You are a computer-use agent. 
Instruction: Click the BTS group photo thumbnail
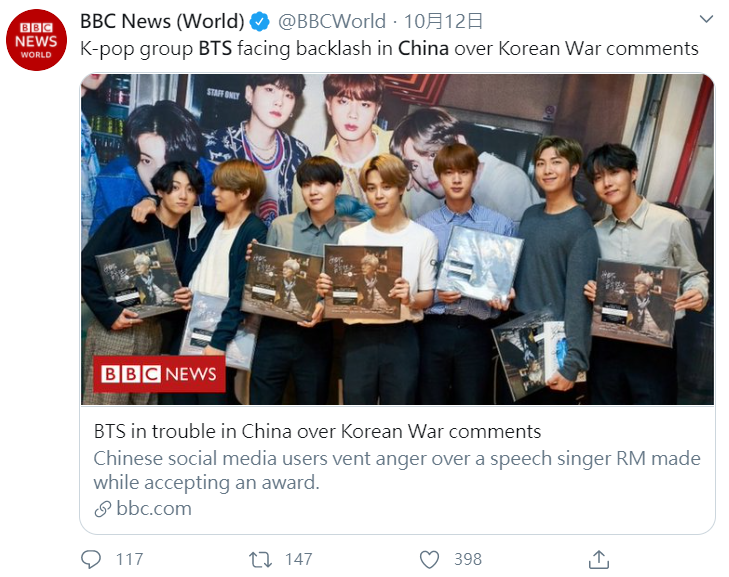398,239
